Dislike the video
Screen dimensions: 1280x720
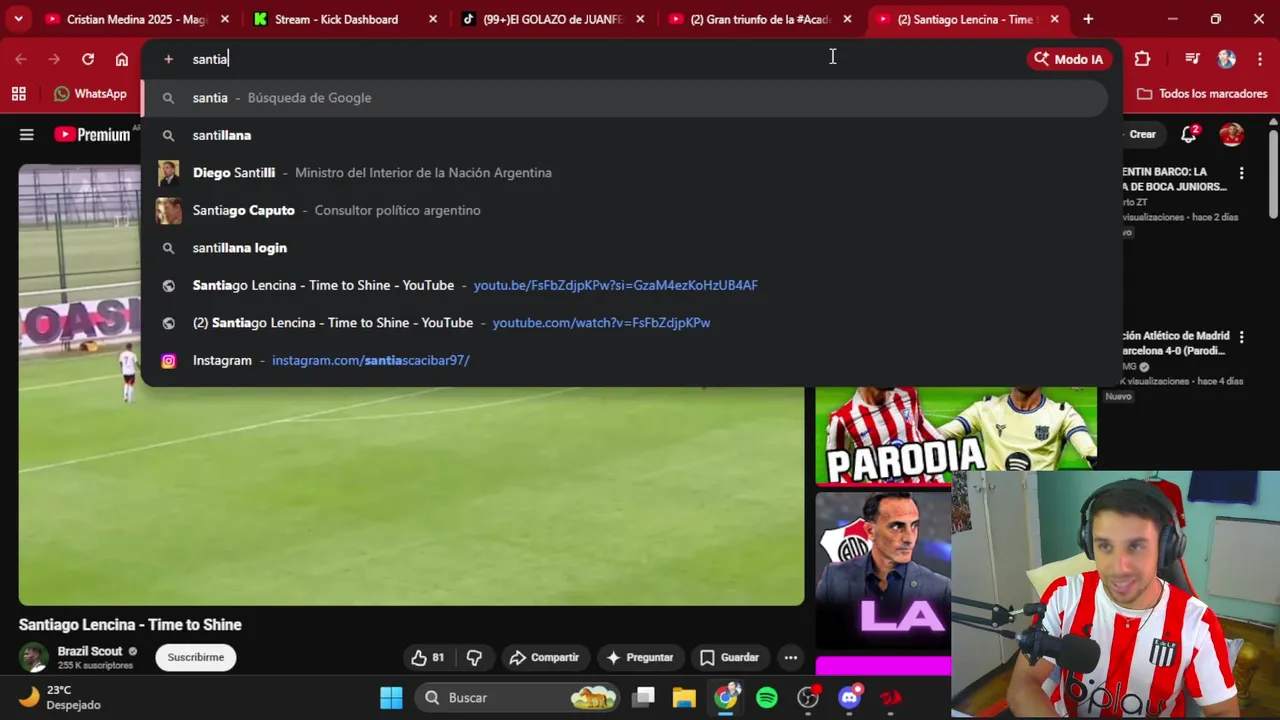click(x=474, y=657)
